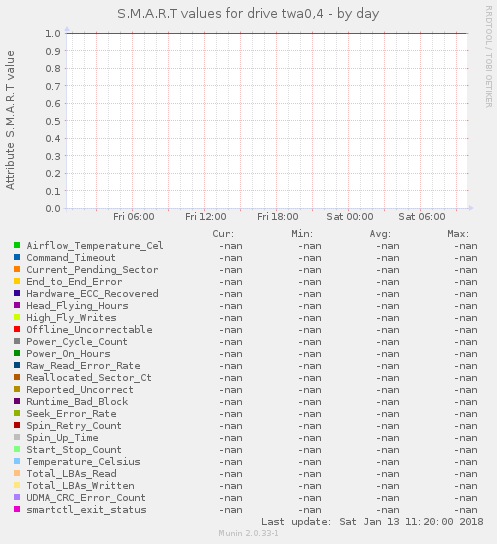
Task: Click the yellow End_to_End_Error swatch
Action: point(17,281)
